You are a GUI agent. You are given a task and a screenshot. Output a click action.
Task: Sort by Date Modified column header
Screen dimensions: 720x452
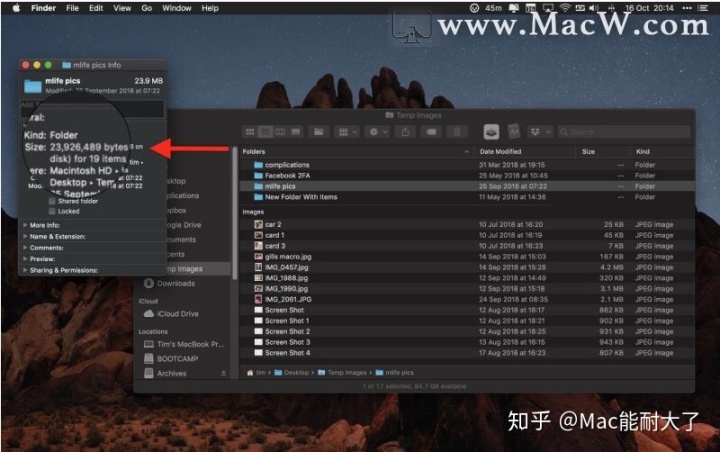point(524,151)
